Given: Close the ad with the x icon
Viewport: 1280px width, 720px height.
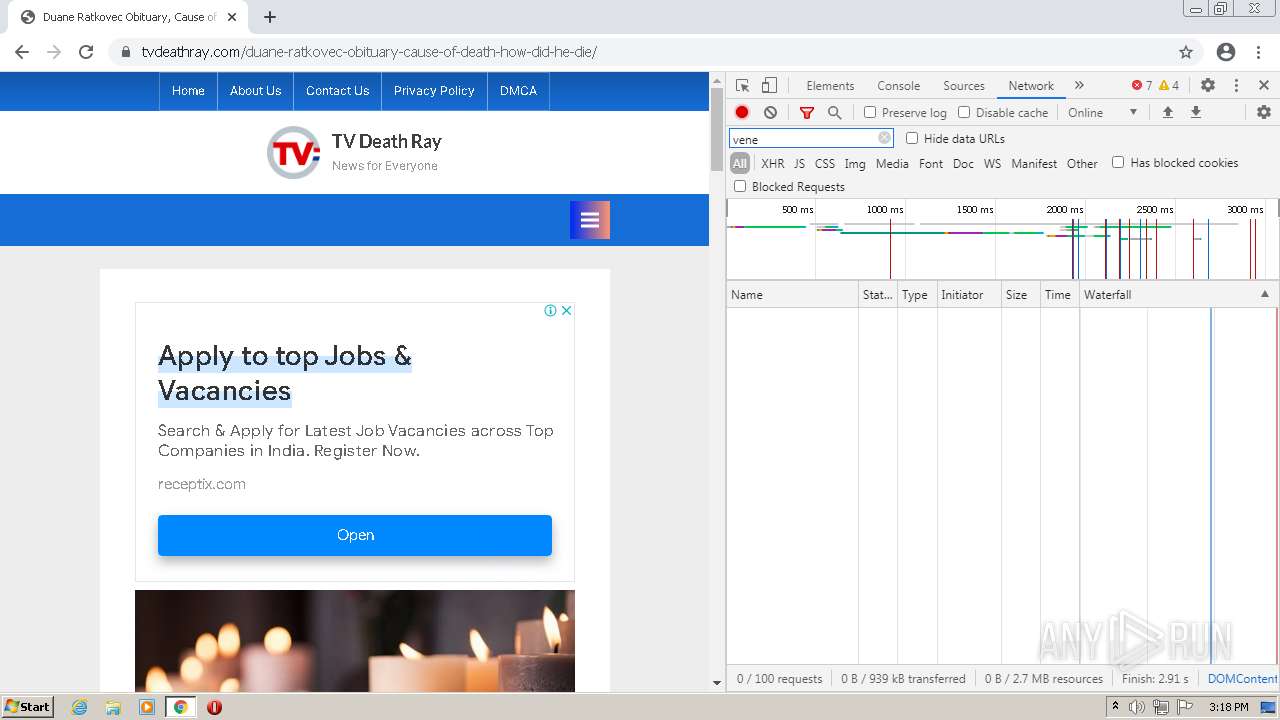Looking at the screenshot, I should click(x=566, y=311).
